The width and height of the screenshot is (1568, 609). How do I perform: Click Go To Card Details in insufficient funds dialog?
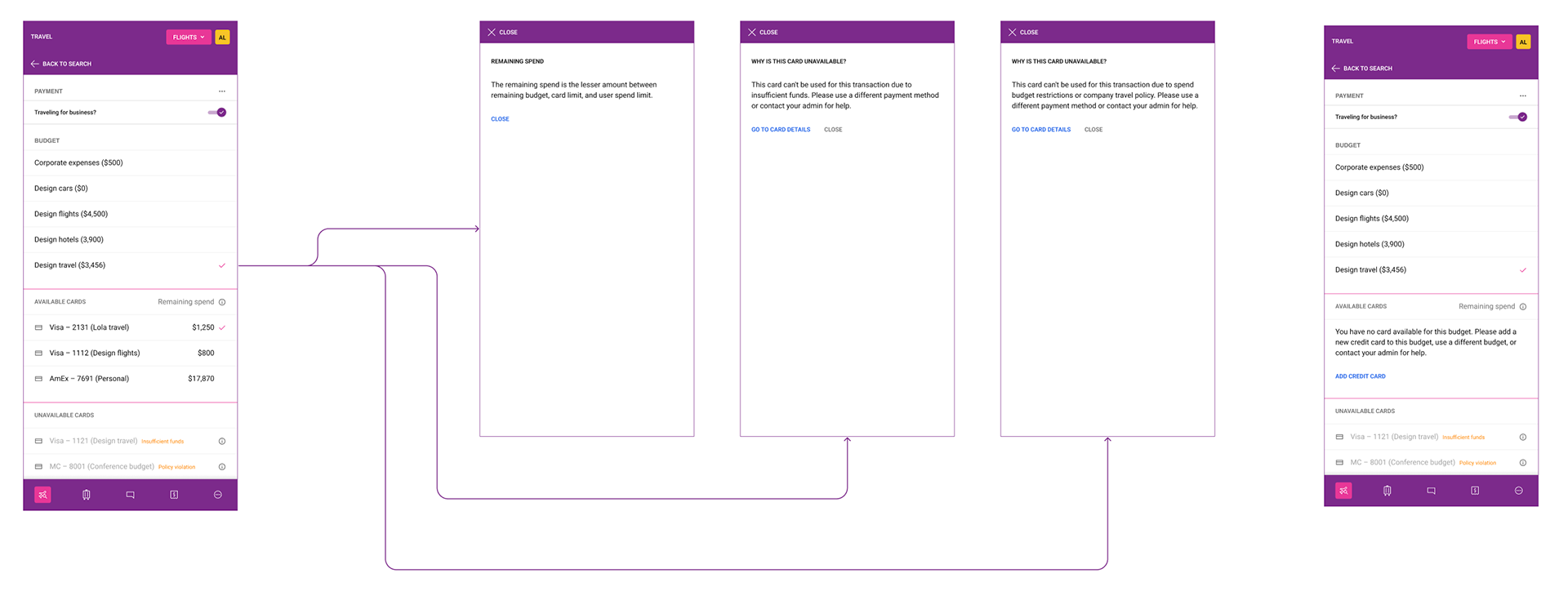(781, 130)
